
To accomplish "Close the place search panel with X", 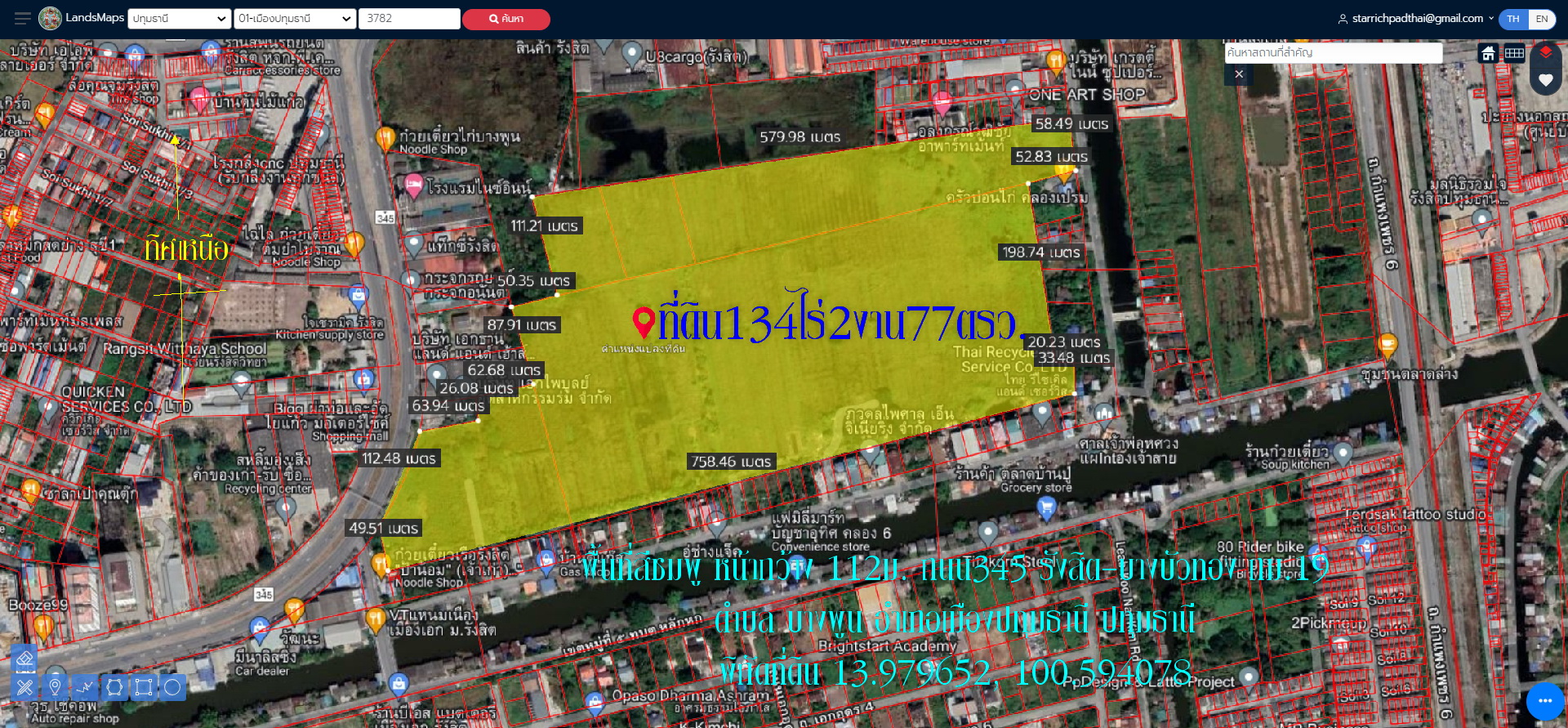I will click(x=1239, y=74).
